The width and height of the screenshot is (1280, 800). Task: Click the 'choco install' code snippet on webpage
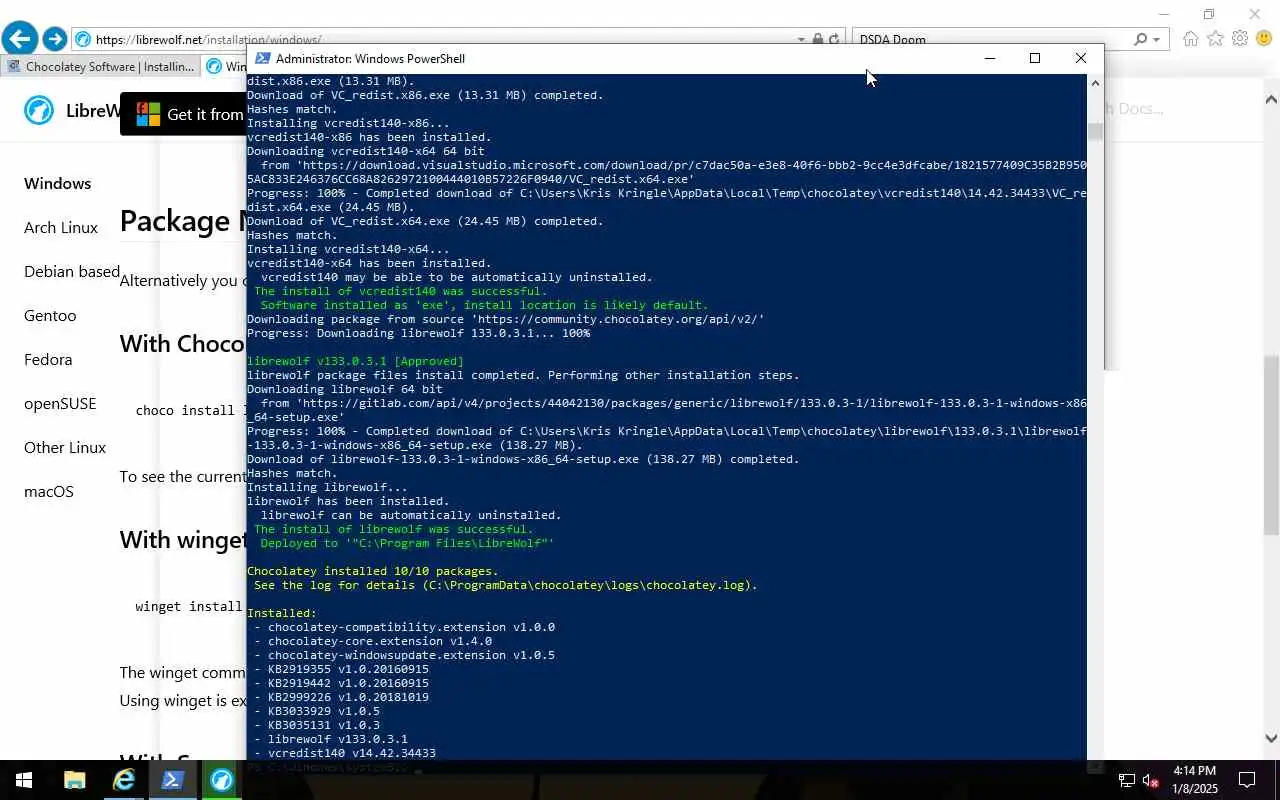pos(191,410)
